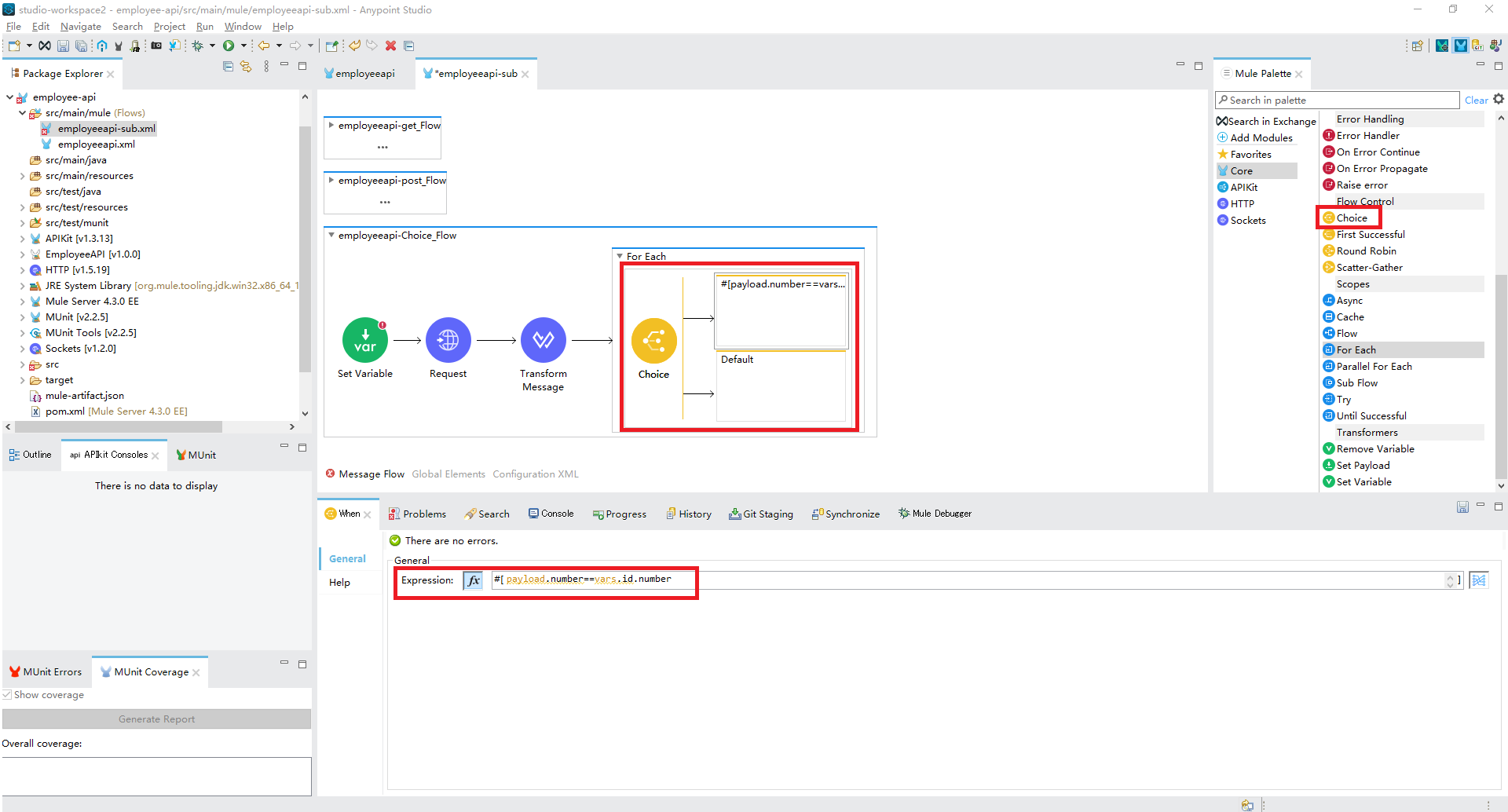Click Link with Editor icon in Package Explorer
This screenshot has width=1508, height=812.
pos(246,67)
